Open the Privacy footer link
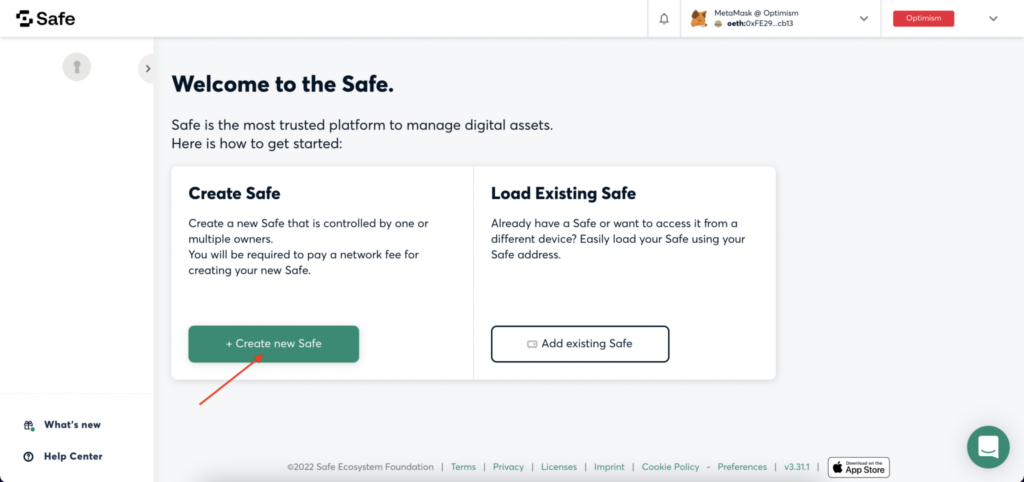This screenshot has height=482, width=1024. (x=508, y=467)
